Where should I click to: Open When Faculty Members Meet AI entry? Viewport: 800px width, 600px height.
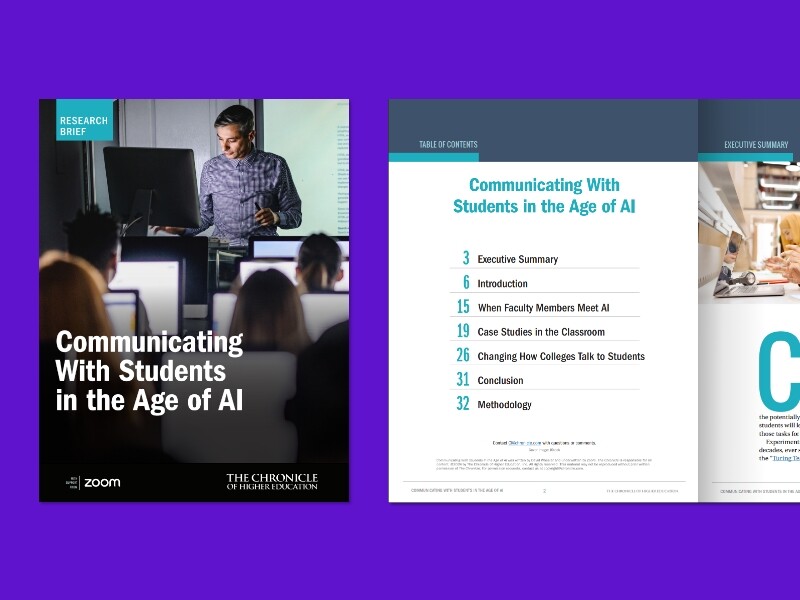543,308
